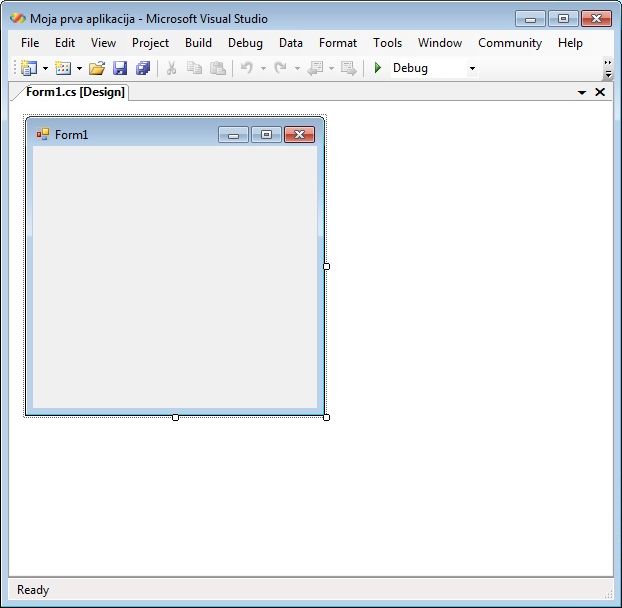Select the Form1.cs [Design] tab
Viewport: 622px width, 608px height.
[x=75, y=92]
